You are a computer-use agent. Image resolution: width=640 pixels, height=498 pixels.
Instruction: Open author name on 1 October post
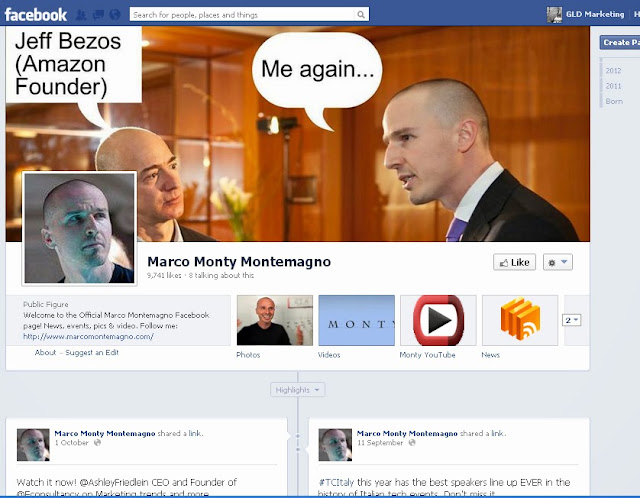point(105,433)
